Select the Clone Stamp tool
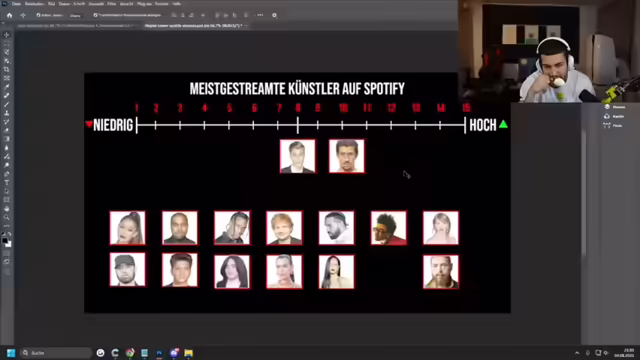This screenshot has width=640, height=360. coord(7,113)
